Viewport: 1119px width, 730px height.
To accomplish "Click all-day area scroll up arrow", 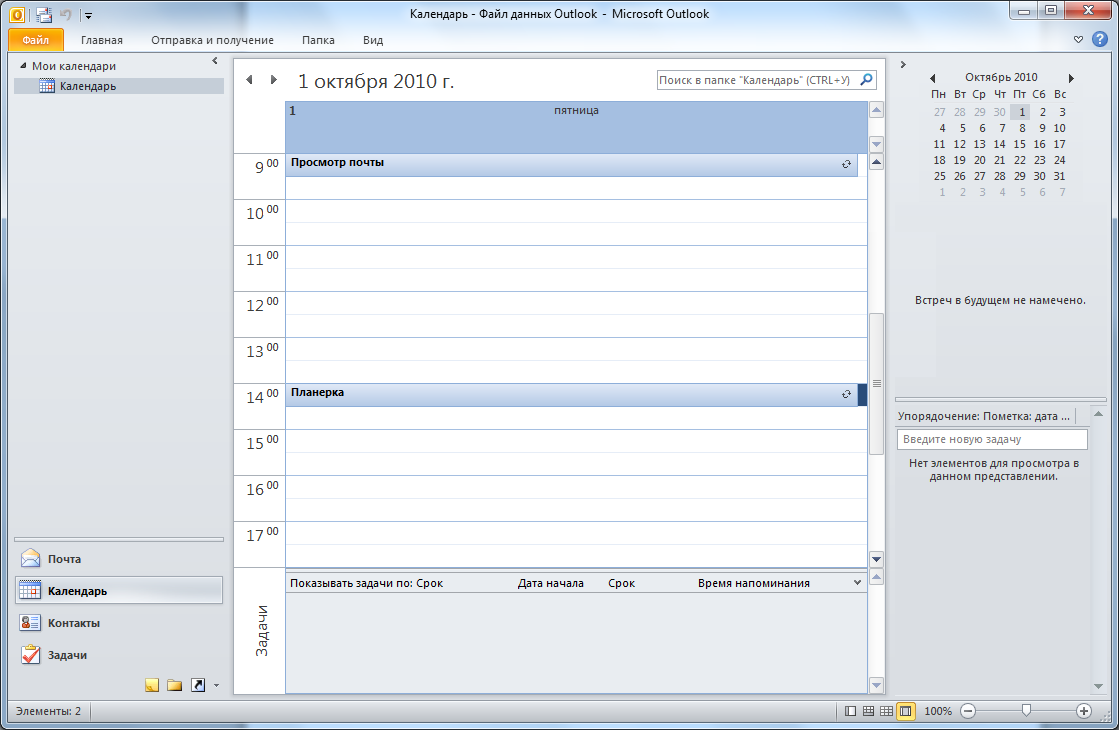I will (x=876, y=110).
